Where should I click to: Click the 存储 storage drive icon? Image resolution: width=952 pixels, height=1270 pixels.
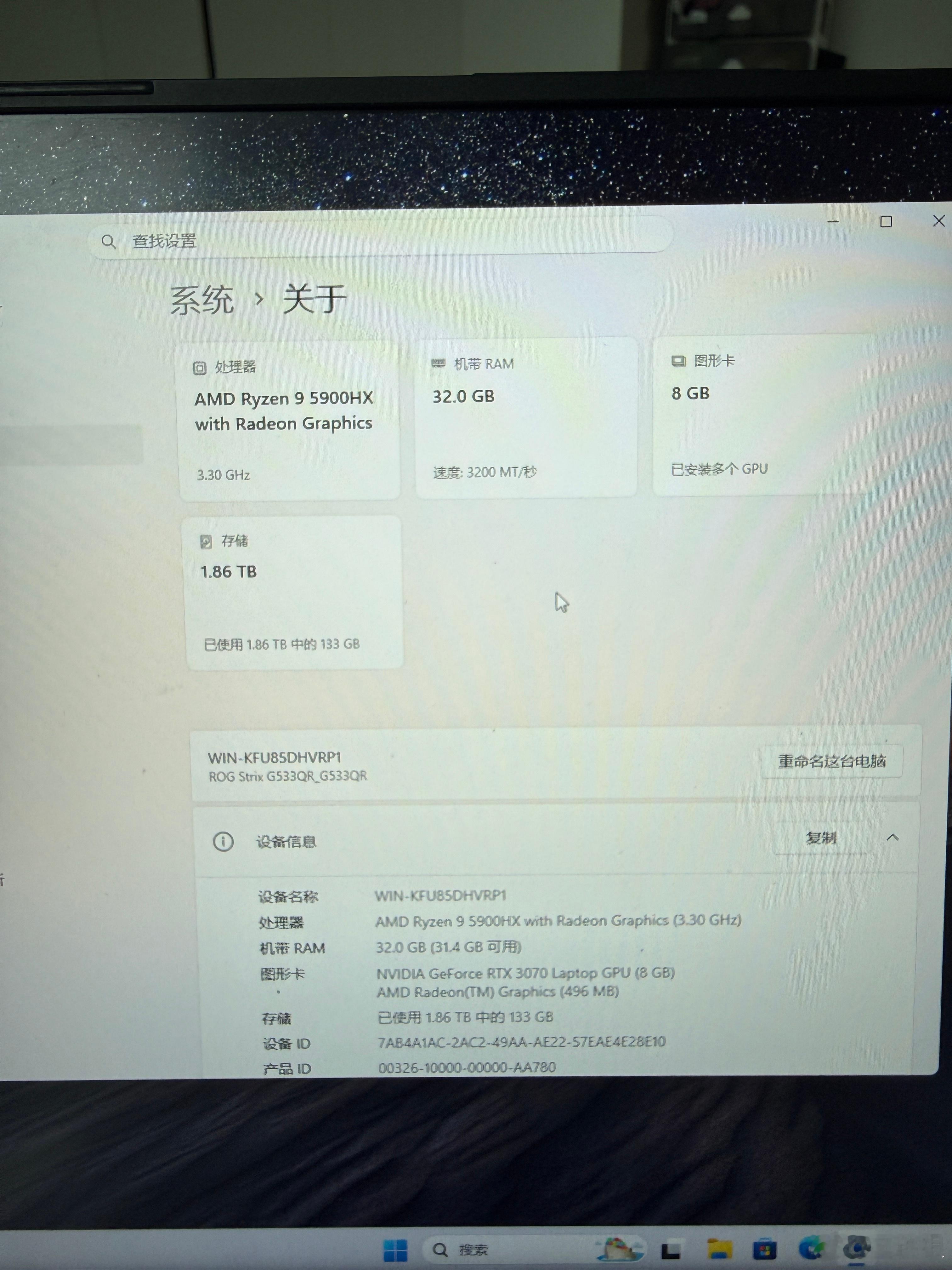tap(206, 541)
